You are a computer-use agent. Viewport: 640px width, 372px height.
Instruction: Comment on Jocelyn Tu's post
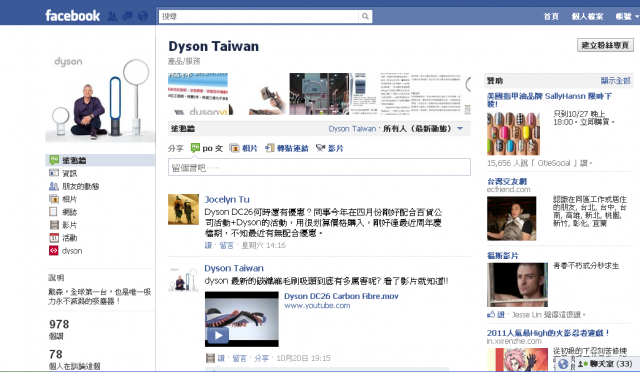(227, 245)
